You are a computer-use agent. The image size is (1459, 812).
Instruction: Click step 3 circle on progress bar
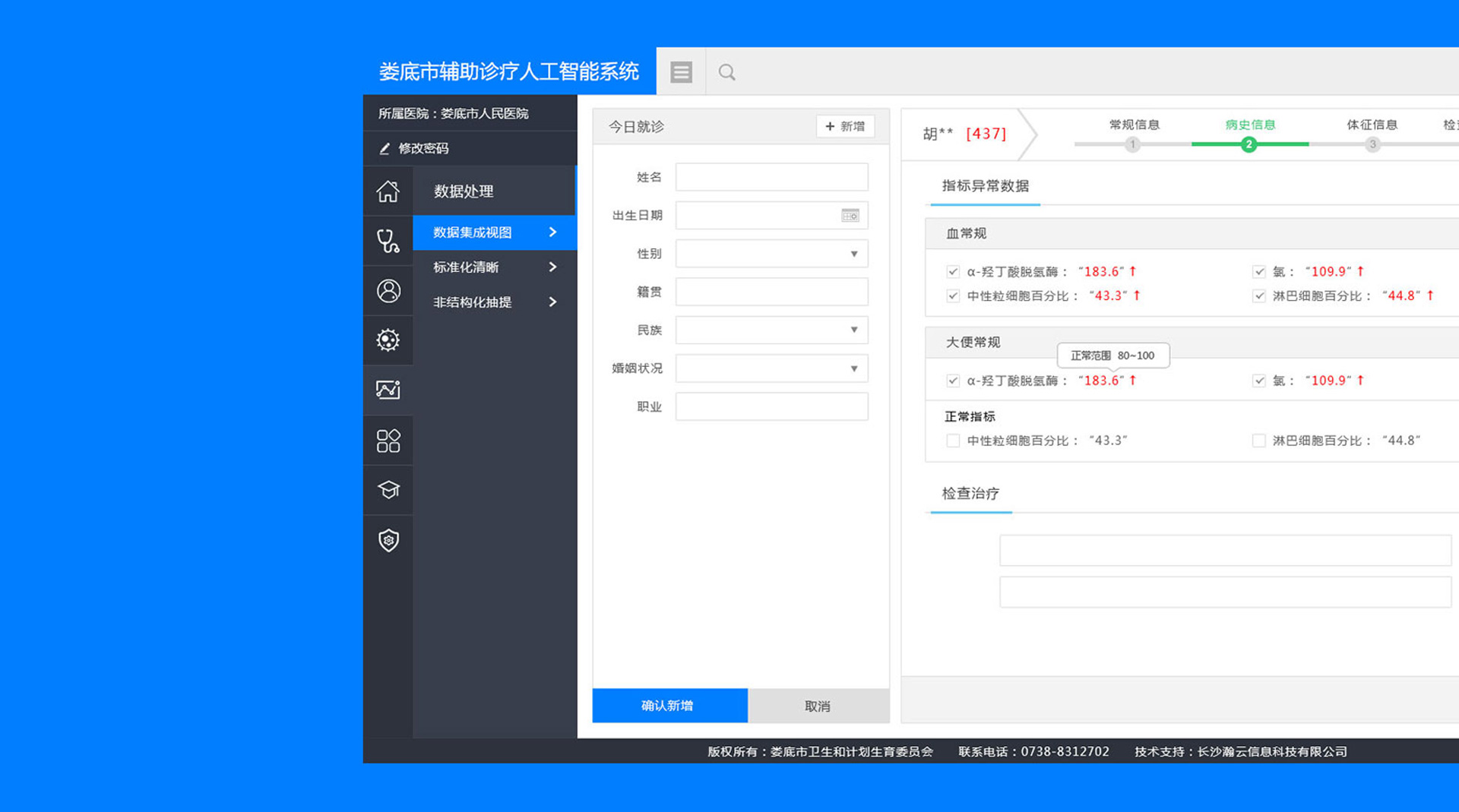click(1372, 144)
